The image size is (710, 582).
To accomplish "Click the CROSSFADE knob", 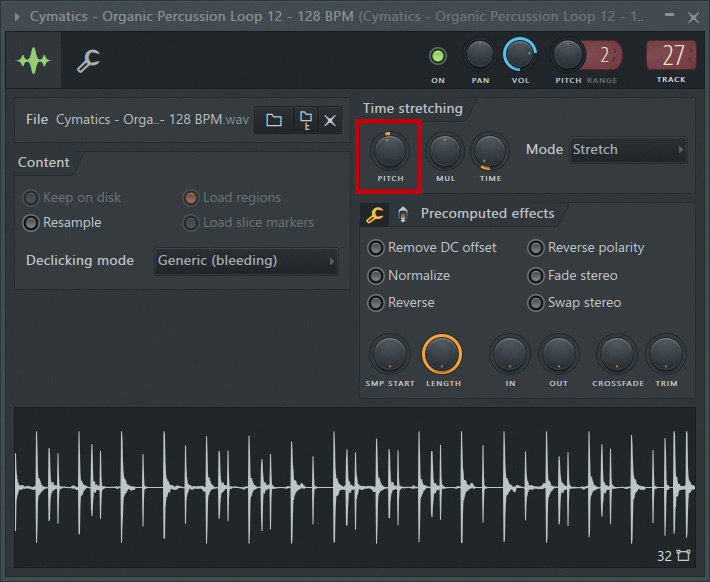I will click(x=617, y=354).
